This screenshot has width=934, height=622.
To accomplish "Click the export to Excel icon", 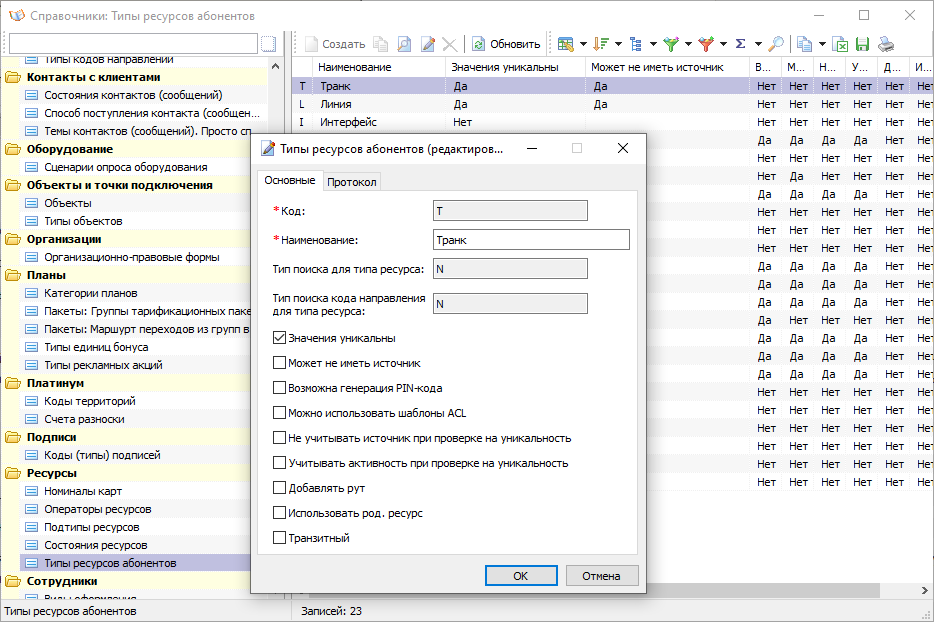I will pos(839,44).
